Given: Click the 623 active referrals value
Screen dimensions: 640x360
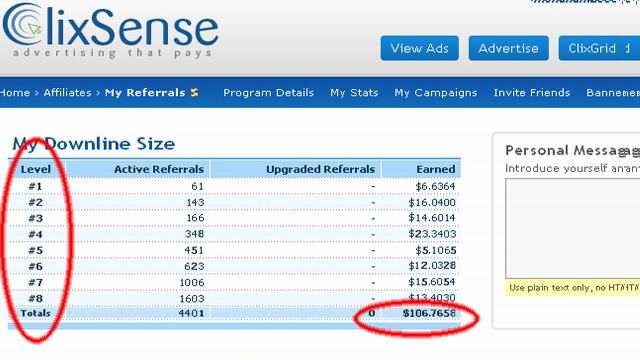Looking at the screenshot, I should (194, 266).
